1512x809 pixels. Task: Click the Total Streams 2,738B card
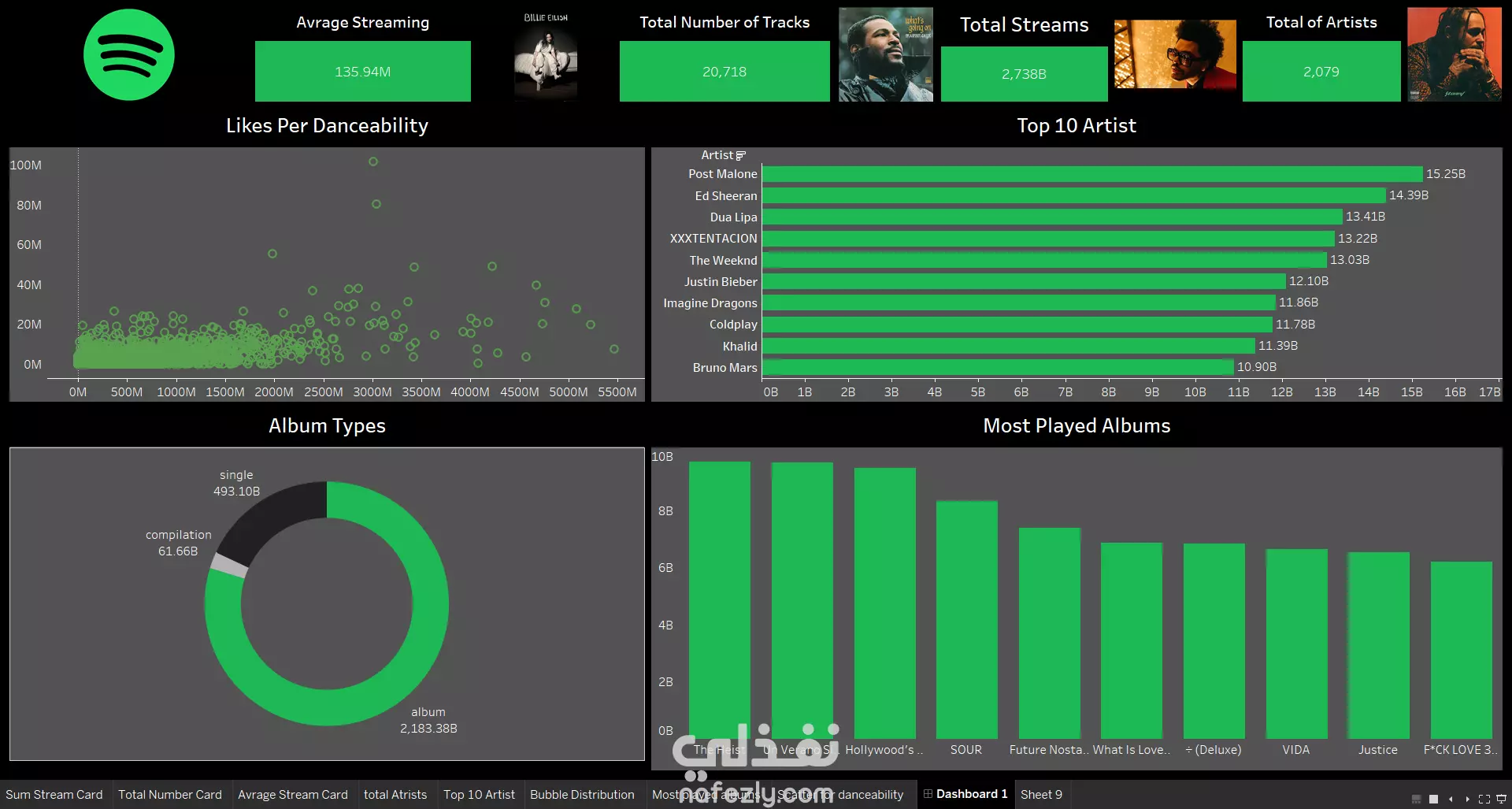1025,73
